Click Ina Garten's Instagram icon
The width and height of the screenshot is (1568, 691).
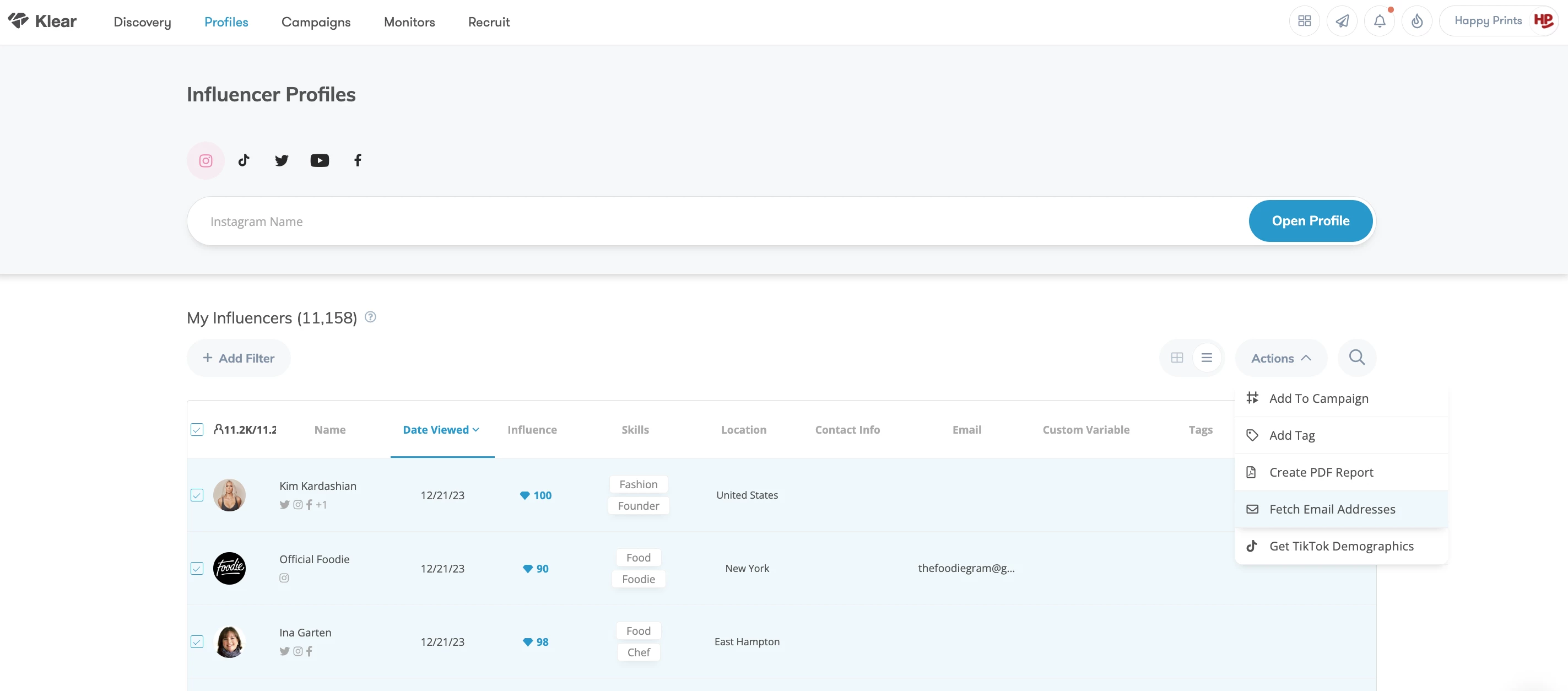[x=298, y=651]
